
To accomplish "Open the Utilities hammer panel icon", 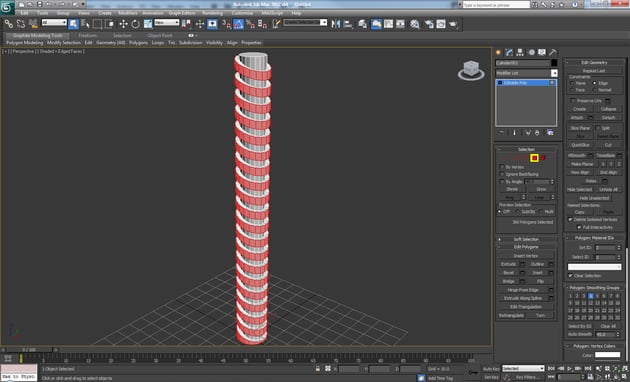I will point(553,52).
